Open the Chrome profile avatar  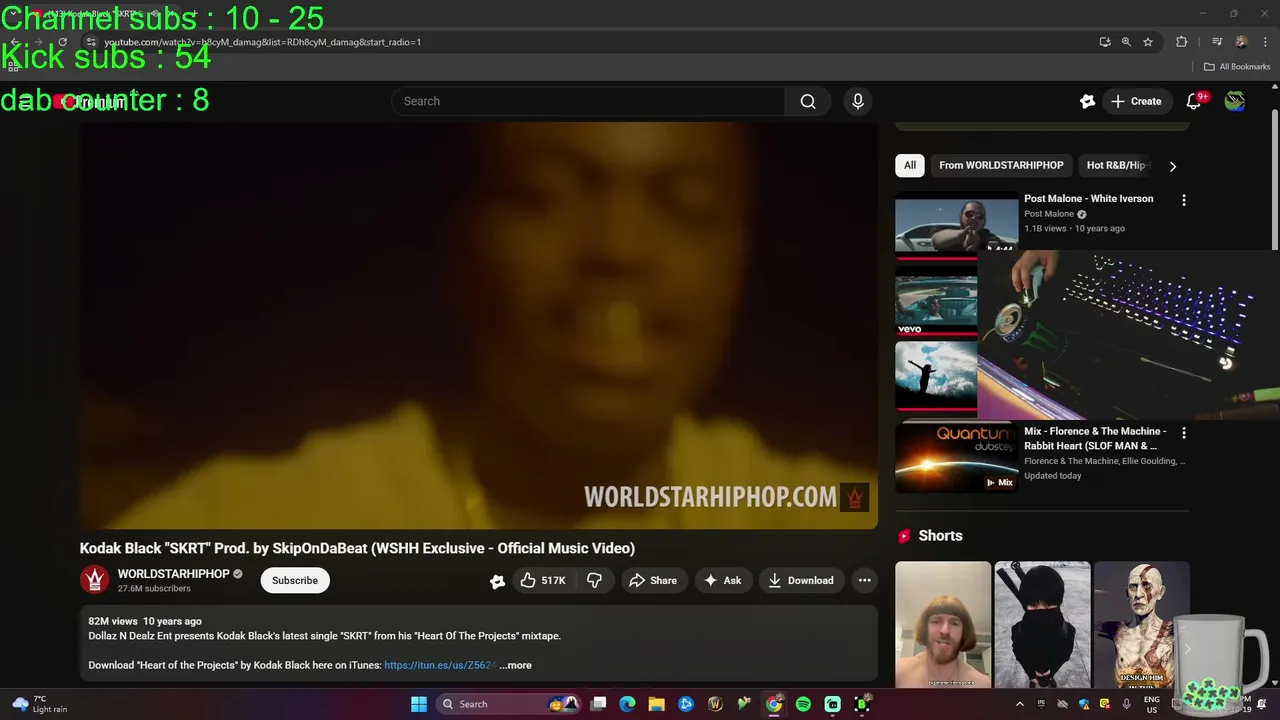[x=1241, y=42]
